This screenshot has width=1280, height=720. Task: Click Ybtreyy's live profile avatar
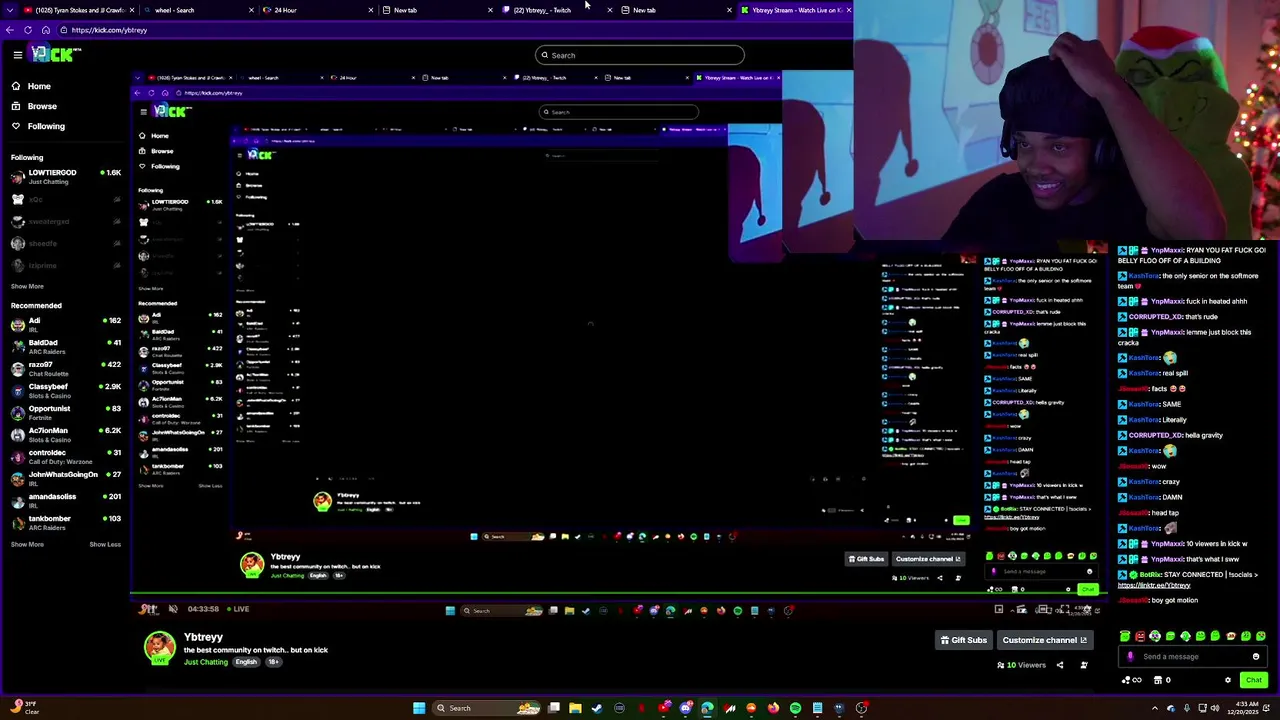159,648
